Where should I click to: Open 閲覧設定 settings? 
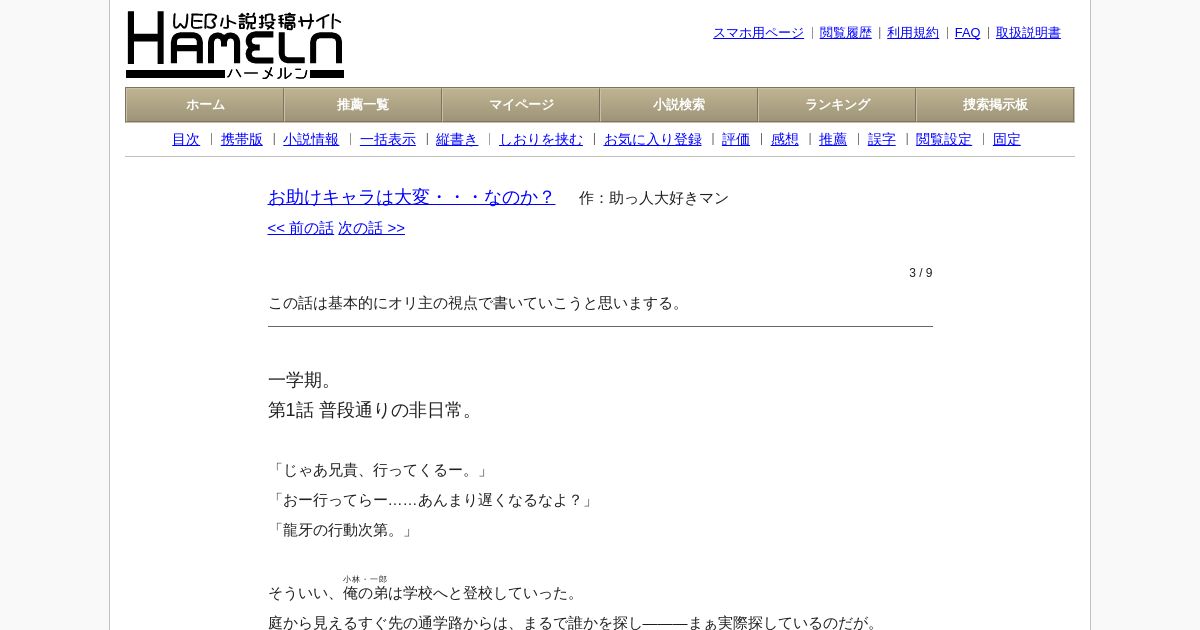coord(944,140)
